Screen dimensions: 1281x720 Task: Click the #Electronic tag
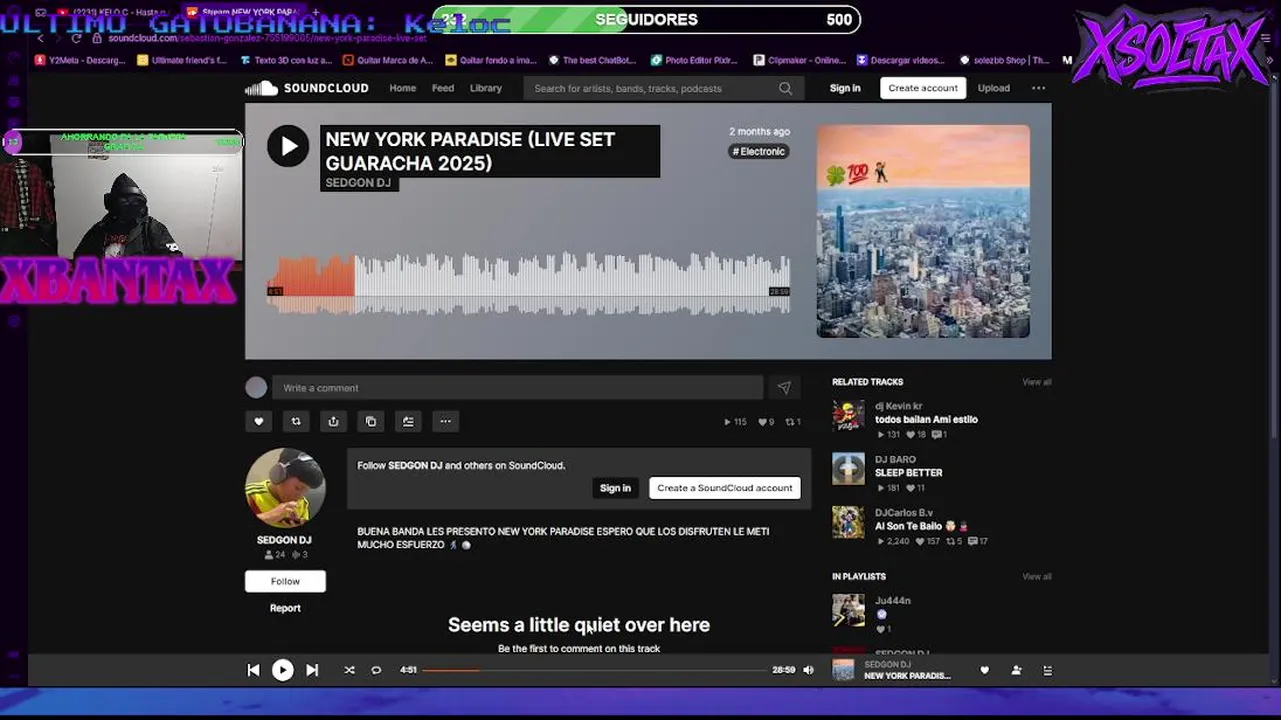(759, 151)
